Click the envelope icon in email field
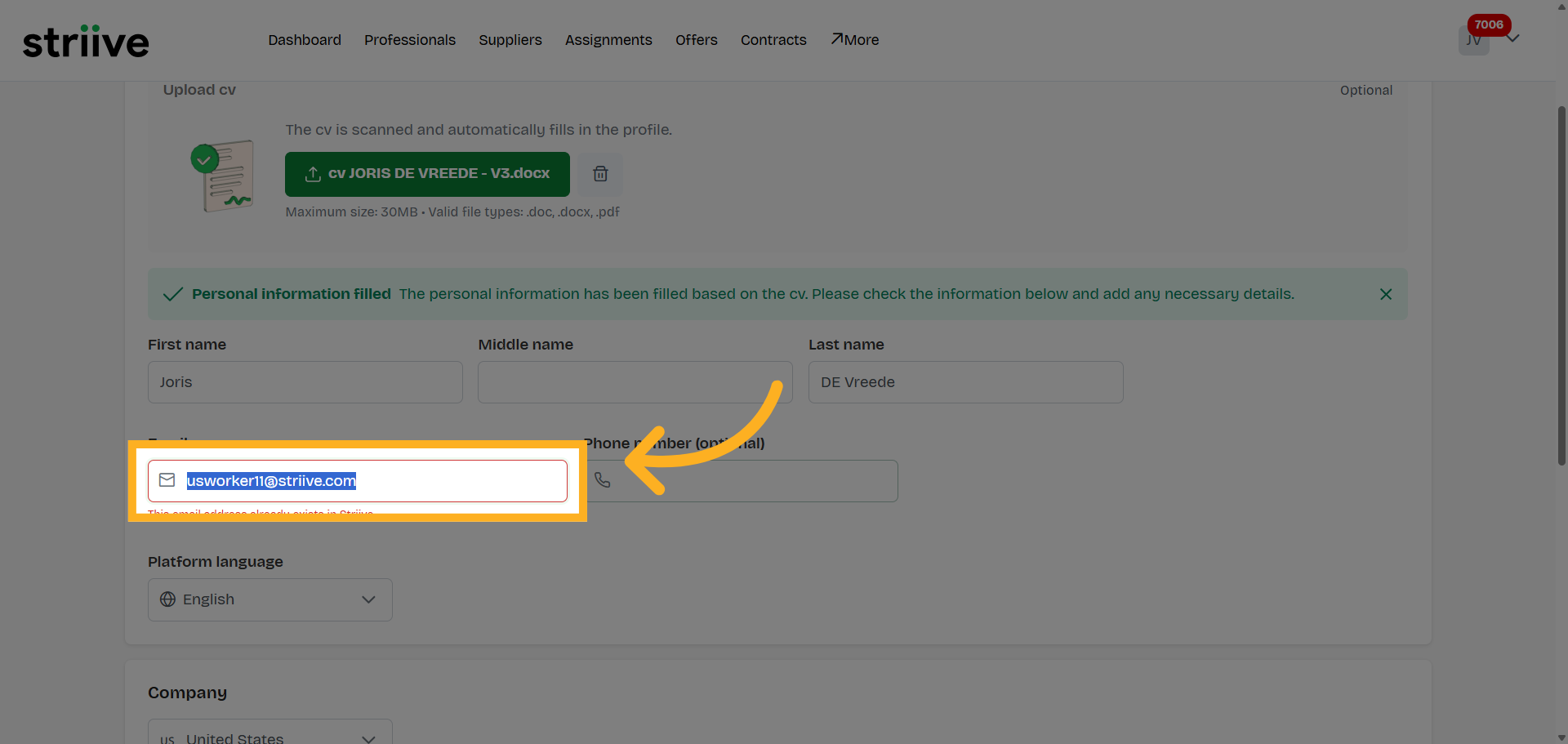Viewport: 1568px width, 744px height. click(x=167, y=480)
